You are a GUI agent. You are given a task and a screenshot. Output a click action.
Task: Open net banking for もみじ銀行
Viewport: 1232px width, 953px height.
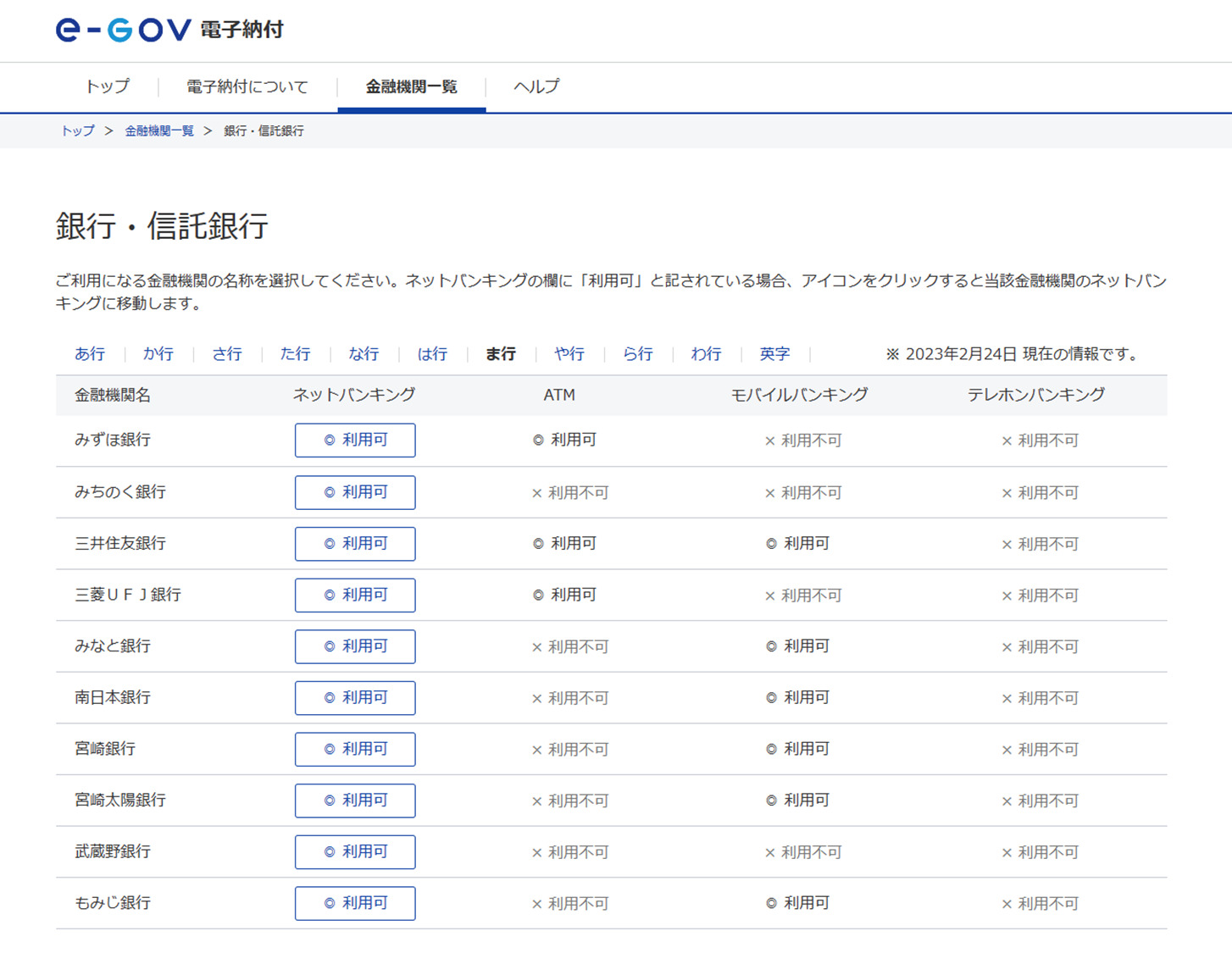tap(355, 904)
